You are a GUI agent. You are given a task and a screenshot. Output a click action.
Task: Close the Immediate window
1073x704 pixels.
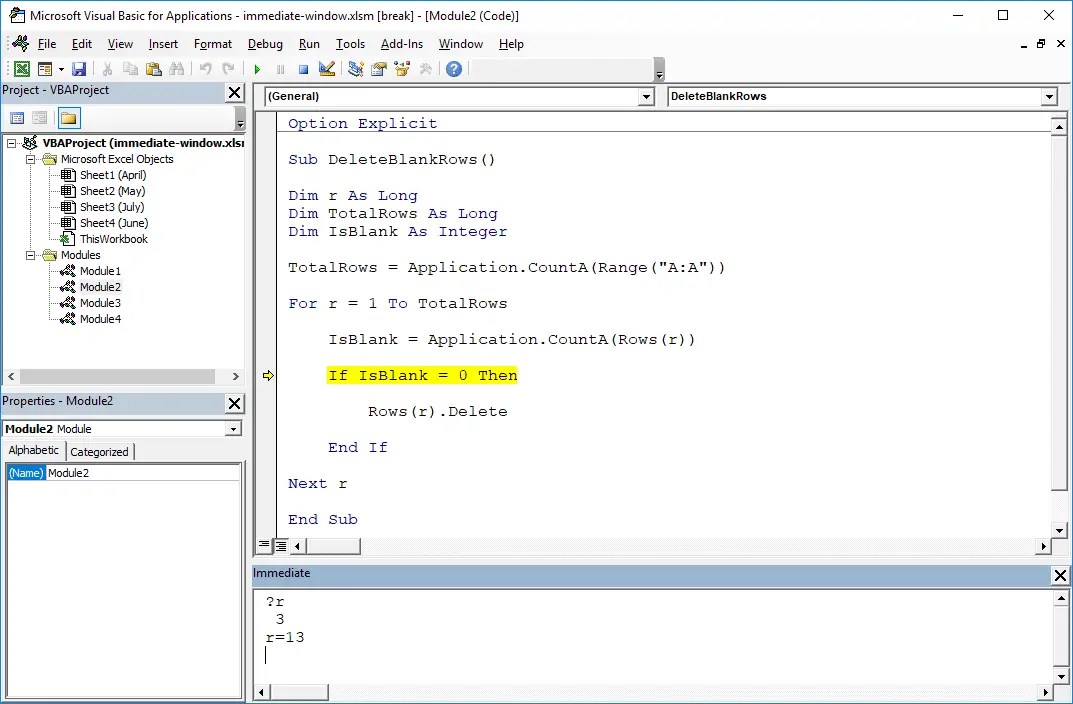click(1060, 575)
